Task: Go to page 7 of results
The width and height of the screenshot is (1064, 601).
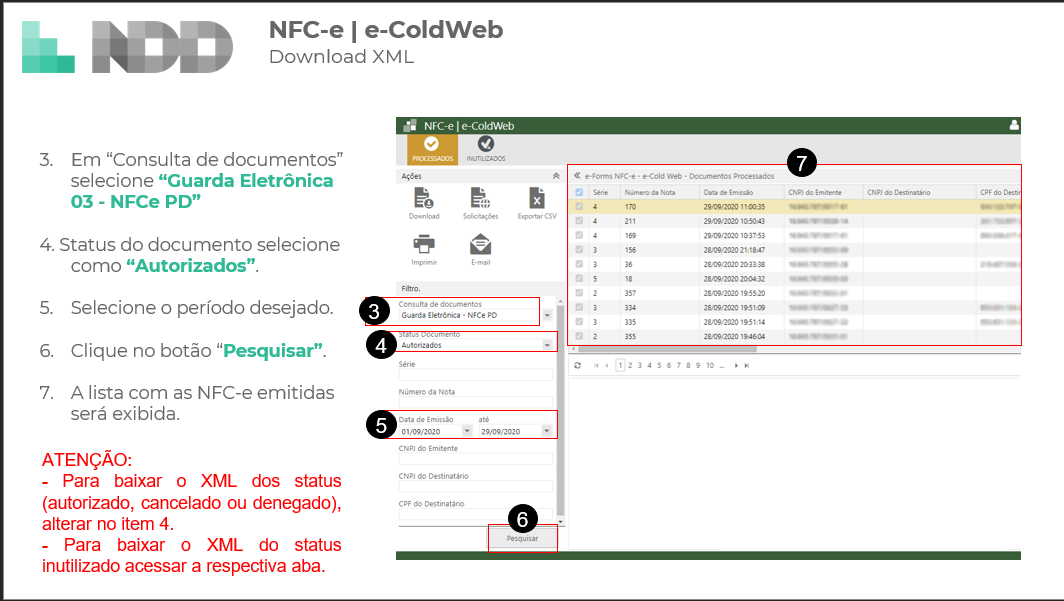Action: point(679,366)
